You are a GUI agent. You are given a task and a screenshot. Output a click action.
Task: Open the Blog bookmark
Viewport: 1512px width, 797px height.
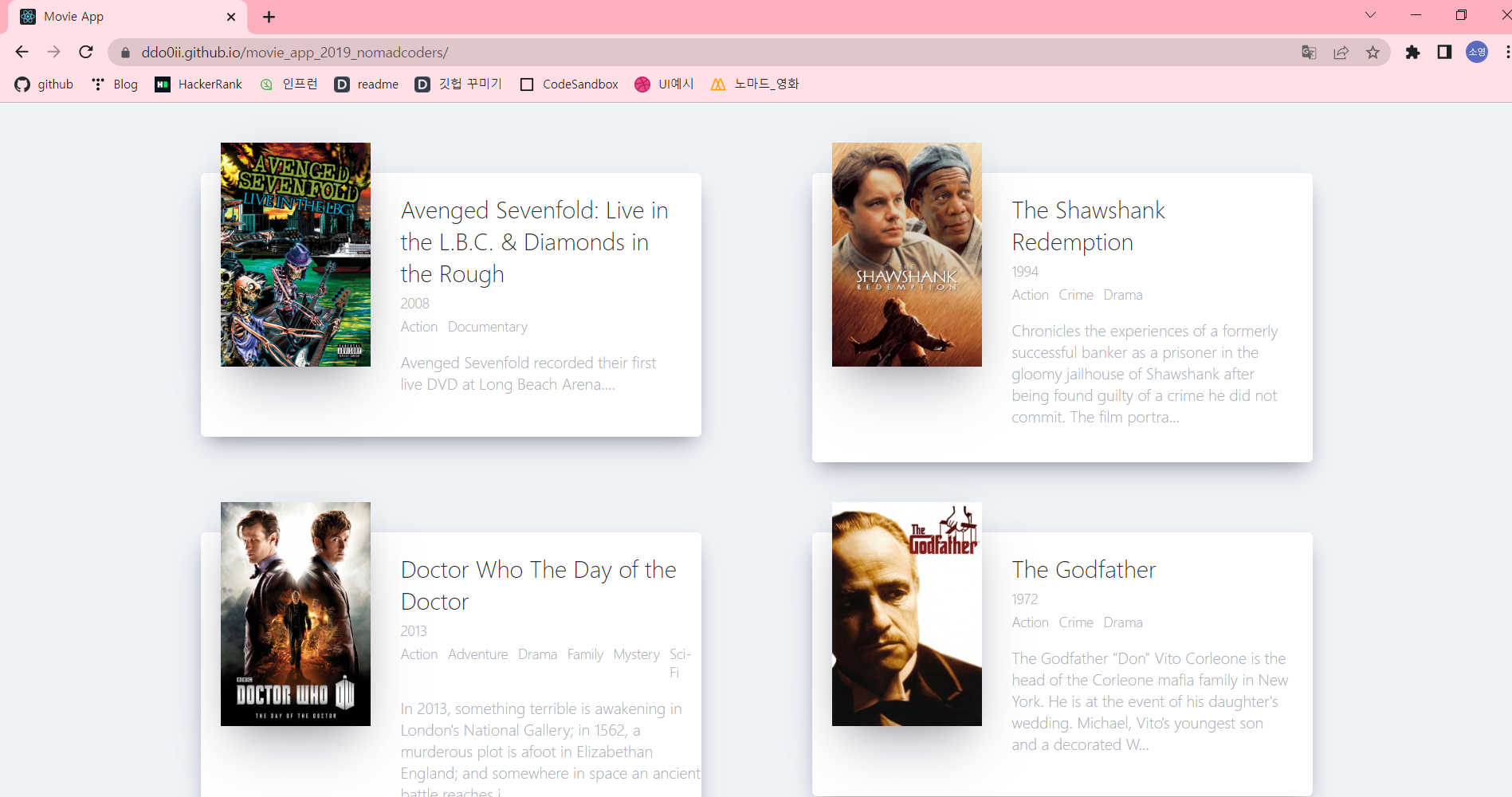(114, 84)
